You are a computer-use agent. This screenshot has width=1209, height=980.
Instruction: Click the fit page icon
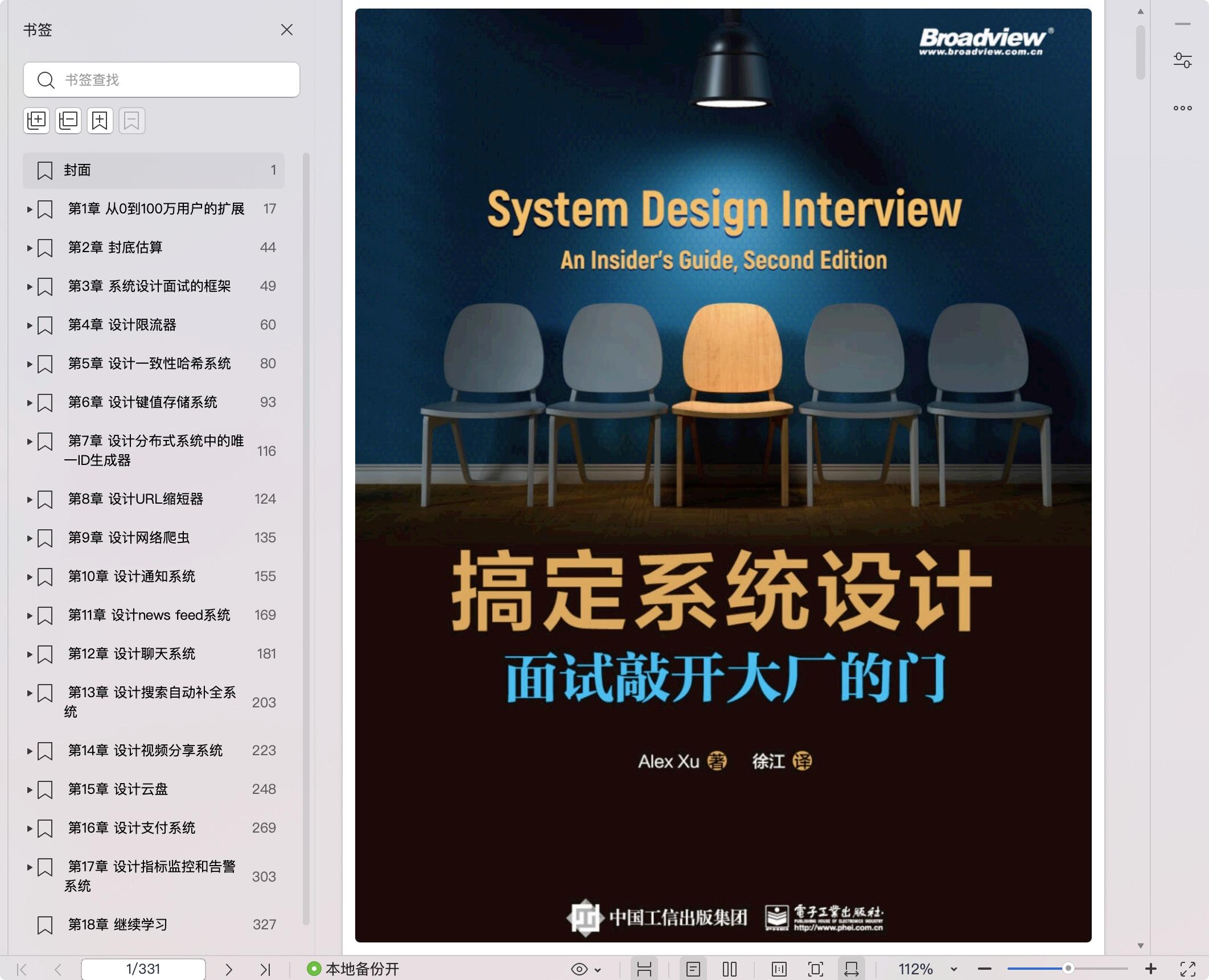click(x=816, y=969)
